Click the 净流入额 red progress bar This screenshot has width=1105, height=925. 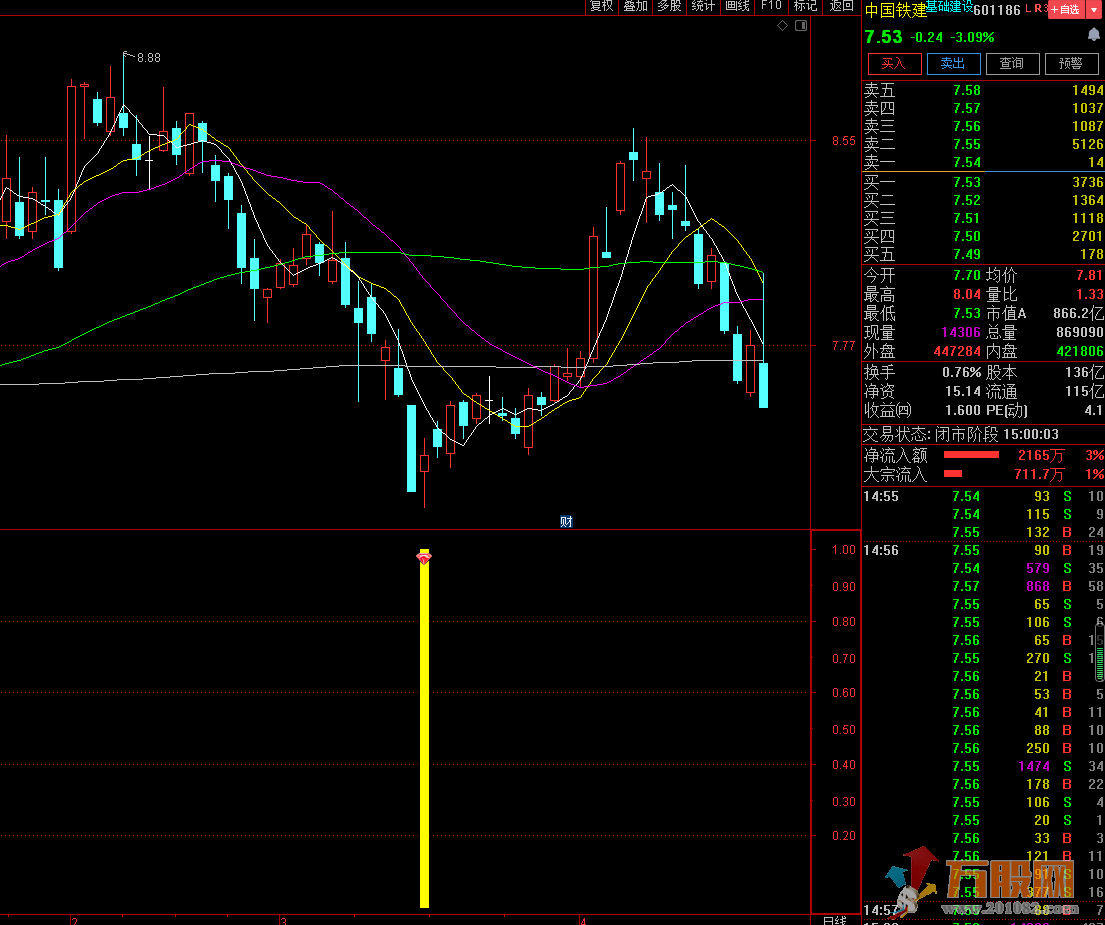click(971, 455)
